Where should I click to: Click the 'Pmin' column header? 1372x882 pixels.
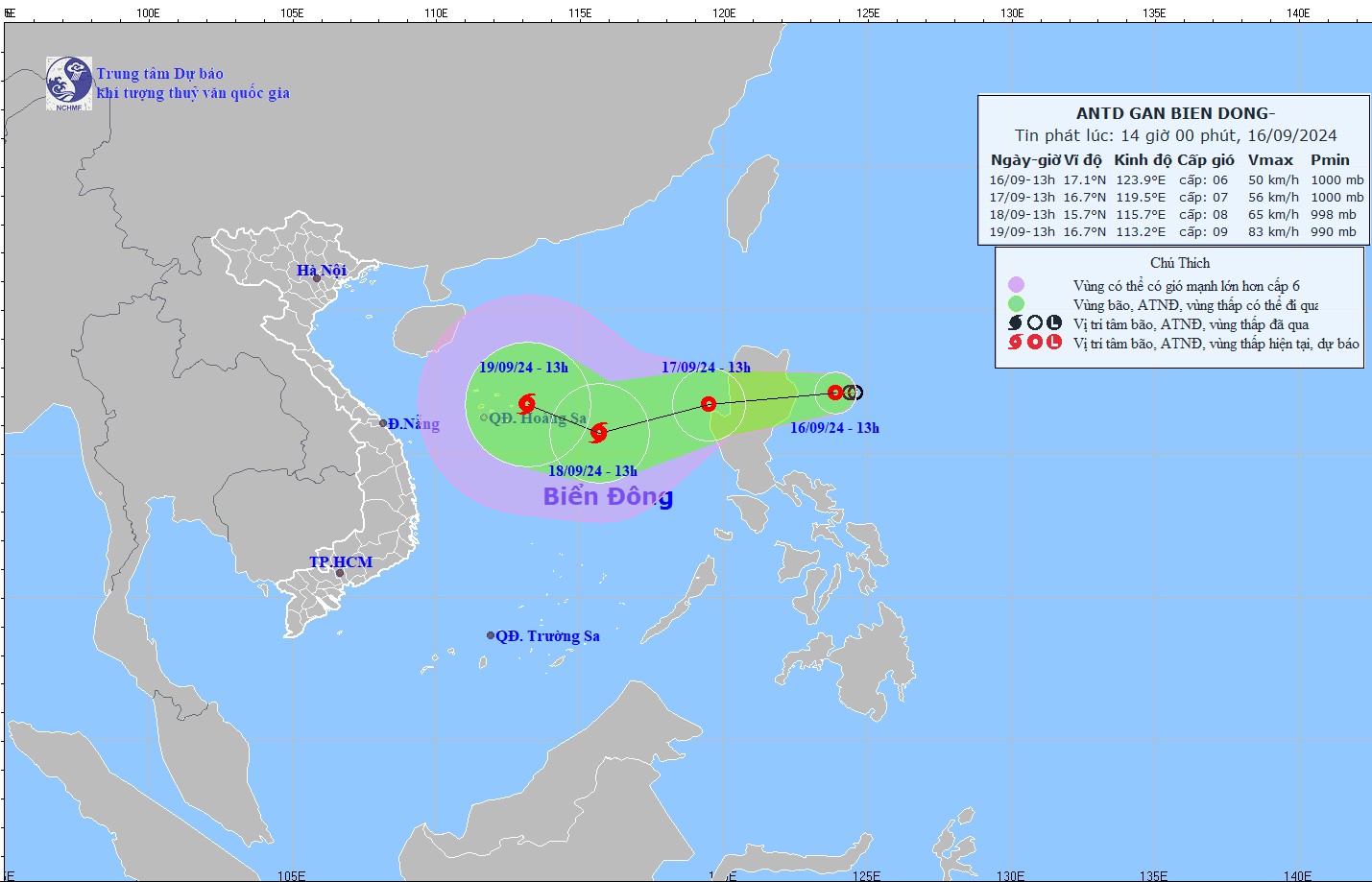click(1330, 160)
